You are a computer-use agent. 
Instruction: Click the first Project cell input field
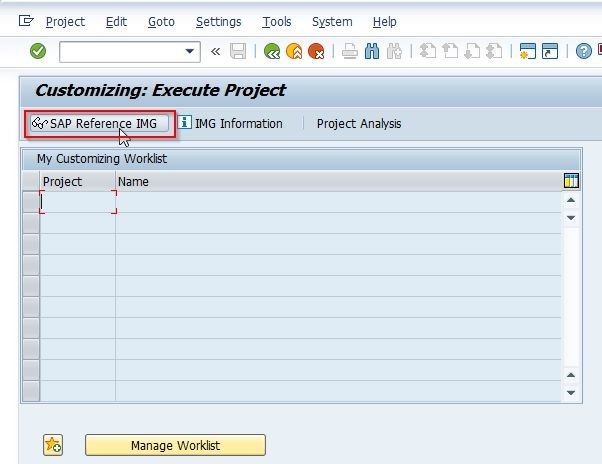tap(78, 202)
